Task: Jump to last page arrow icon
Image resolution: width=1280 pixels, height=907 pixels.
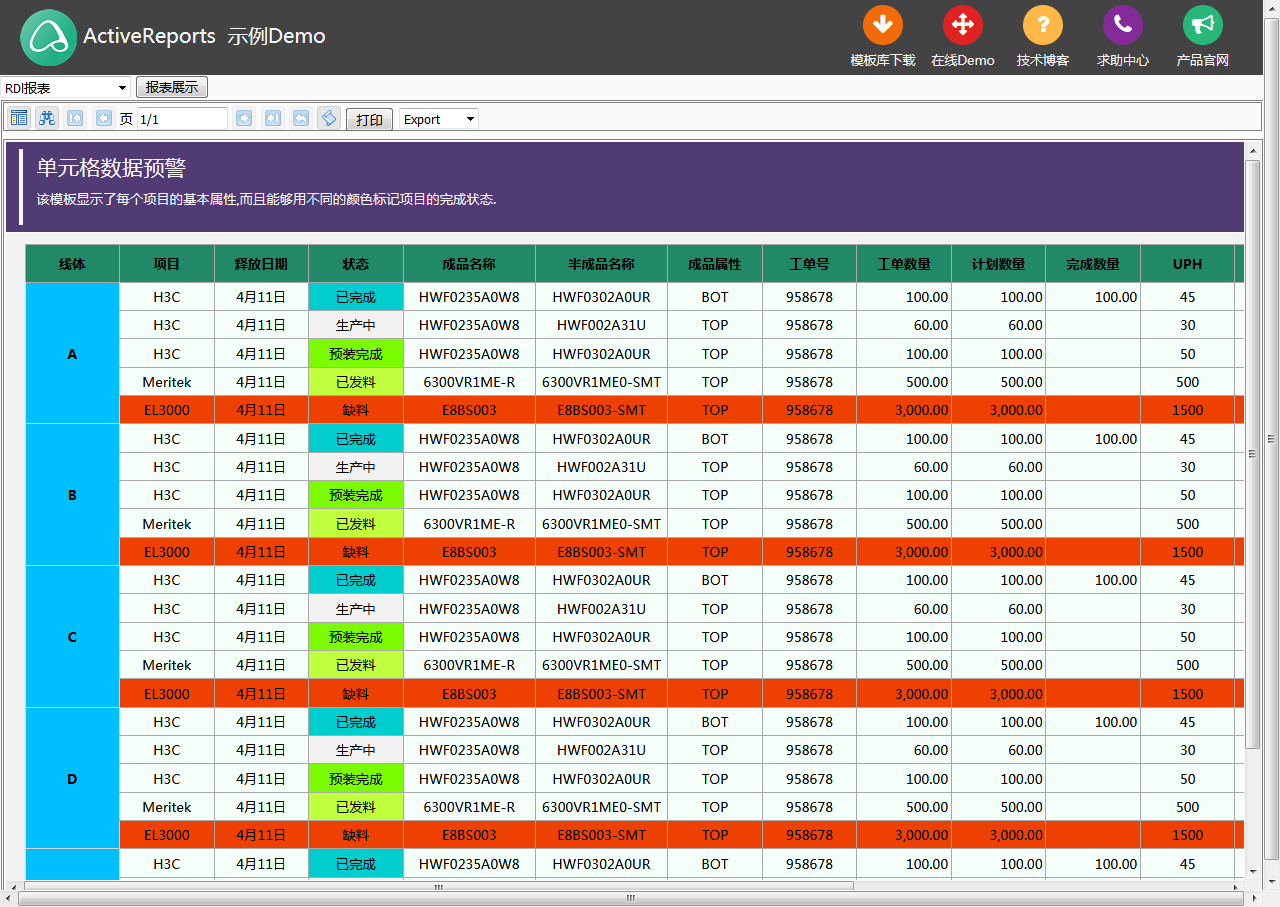Action: click(x=272, y=119)
